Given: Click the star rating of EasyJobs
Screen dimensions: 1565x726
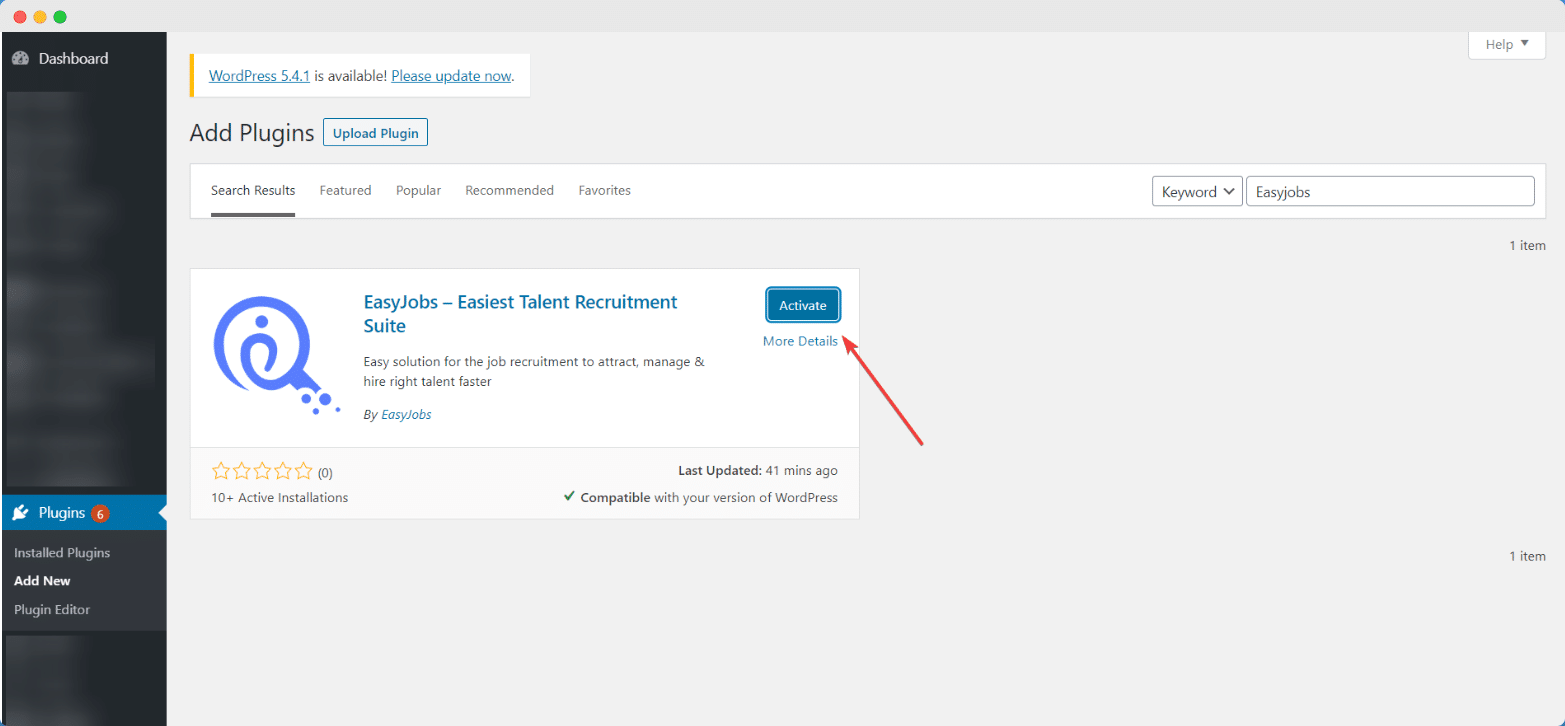Looking at the screenshot, I should coord(262,472).
